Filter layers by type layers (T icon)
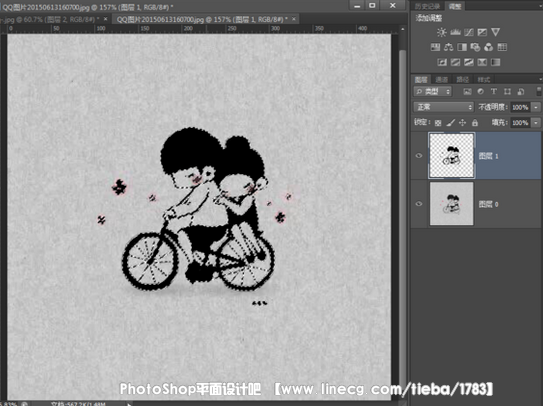The image size is (543, 406). 494,91
